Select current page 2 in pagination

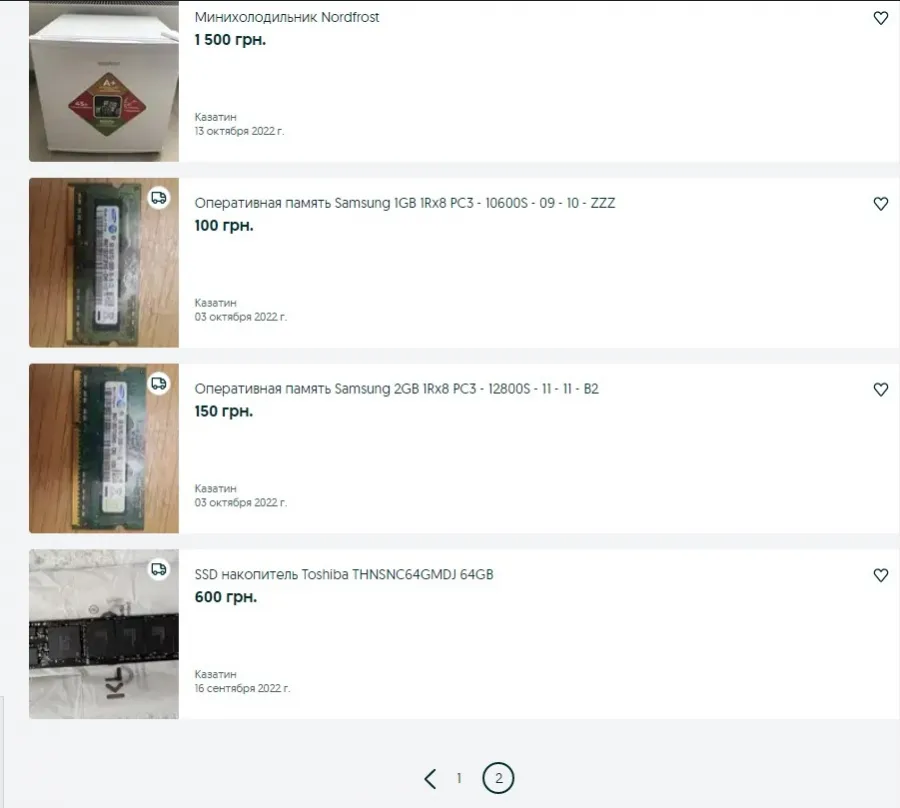pyautogui.click(x=498, y=778)
